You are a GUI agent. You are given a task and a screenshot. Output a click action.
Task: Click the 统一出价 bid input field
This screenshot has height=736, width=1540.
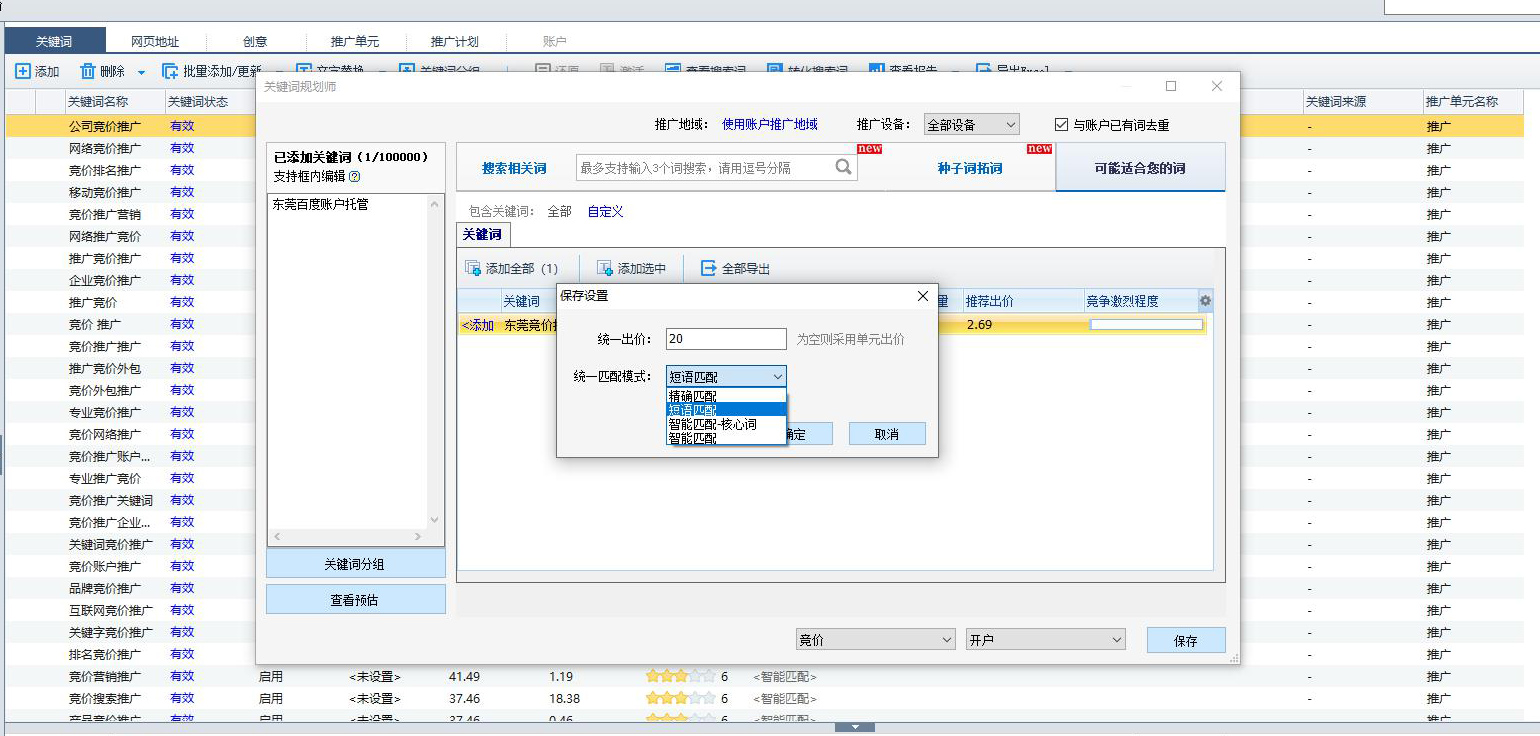(x=725, y=339)
